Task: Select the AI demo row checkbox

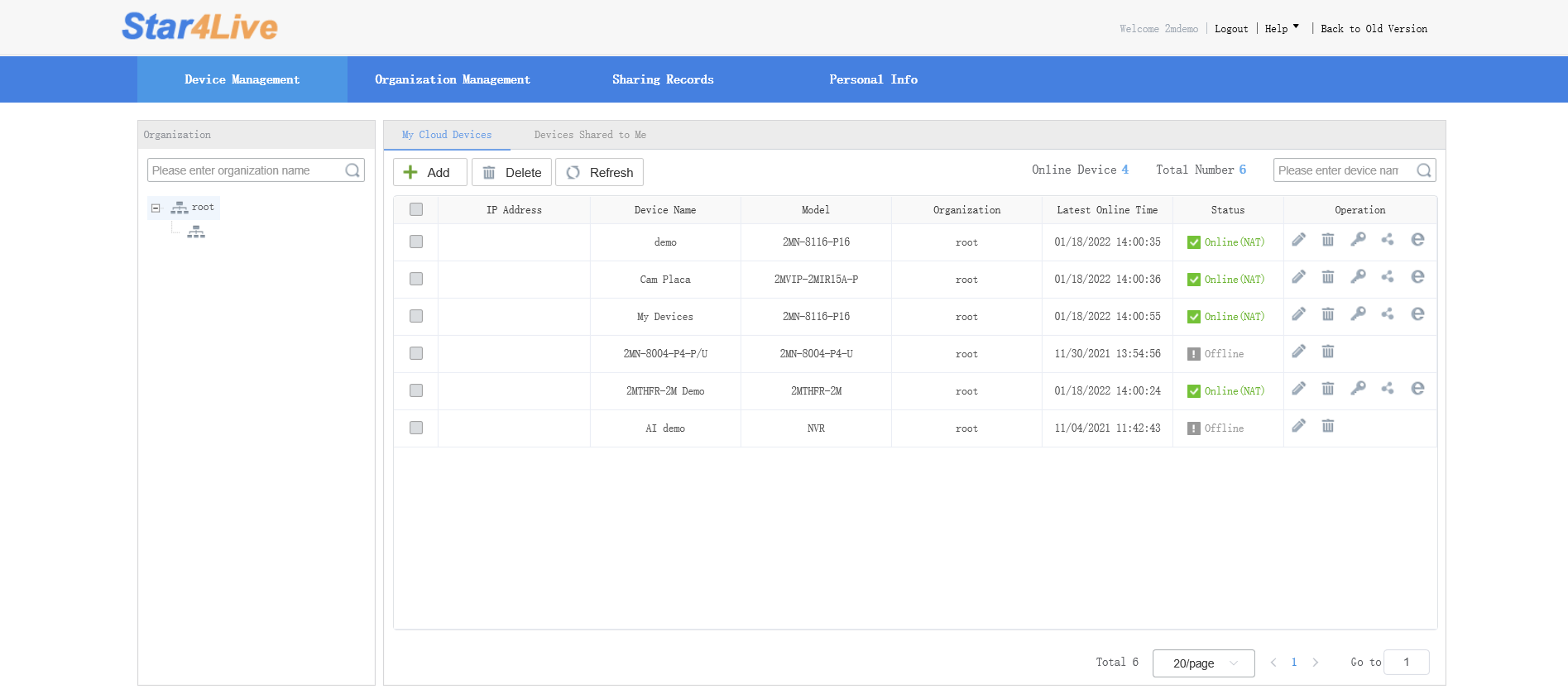Action: pyautogui.click(x=416, y=428)
